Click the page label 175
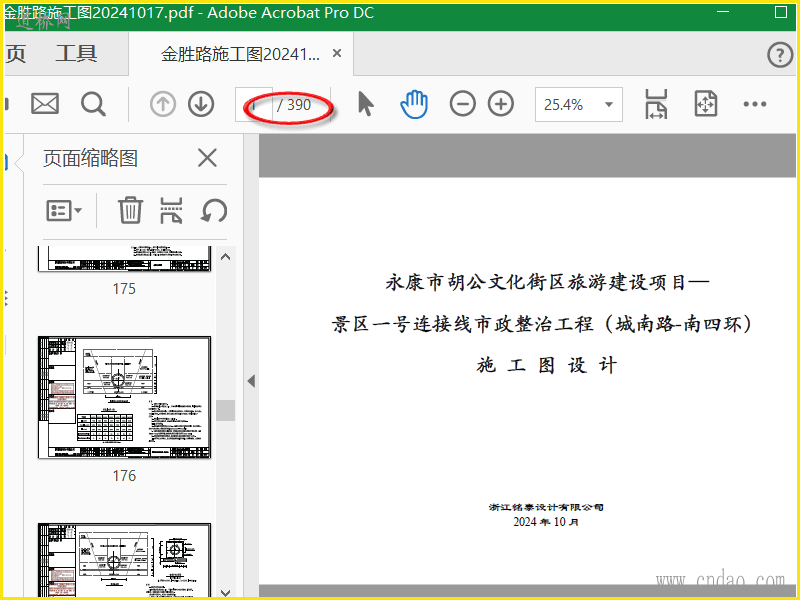Viewport: 800px width, 600px height. tap(124, 289)
